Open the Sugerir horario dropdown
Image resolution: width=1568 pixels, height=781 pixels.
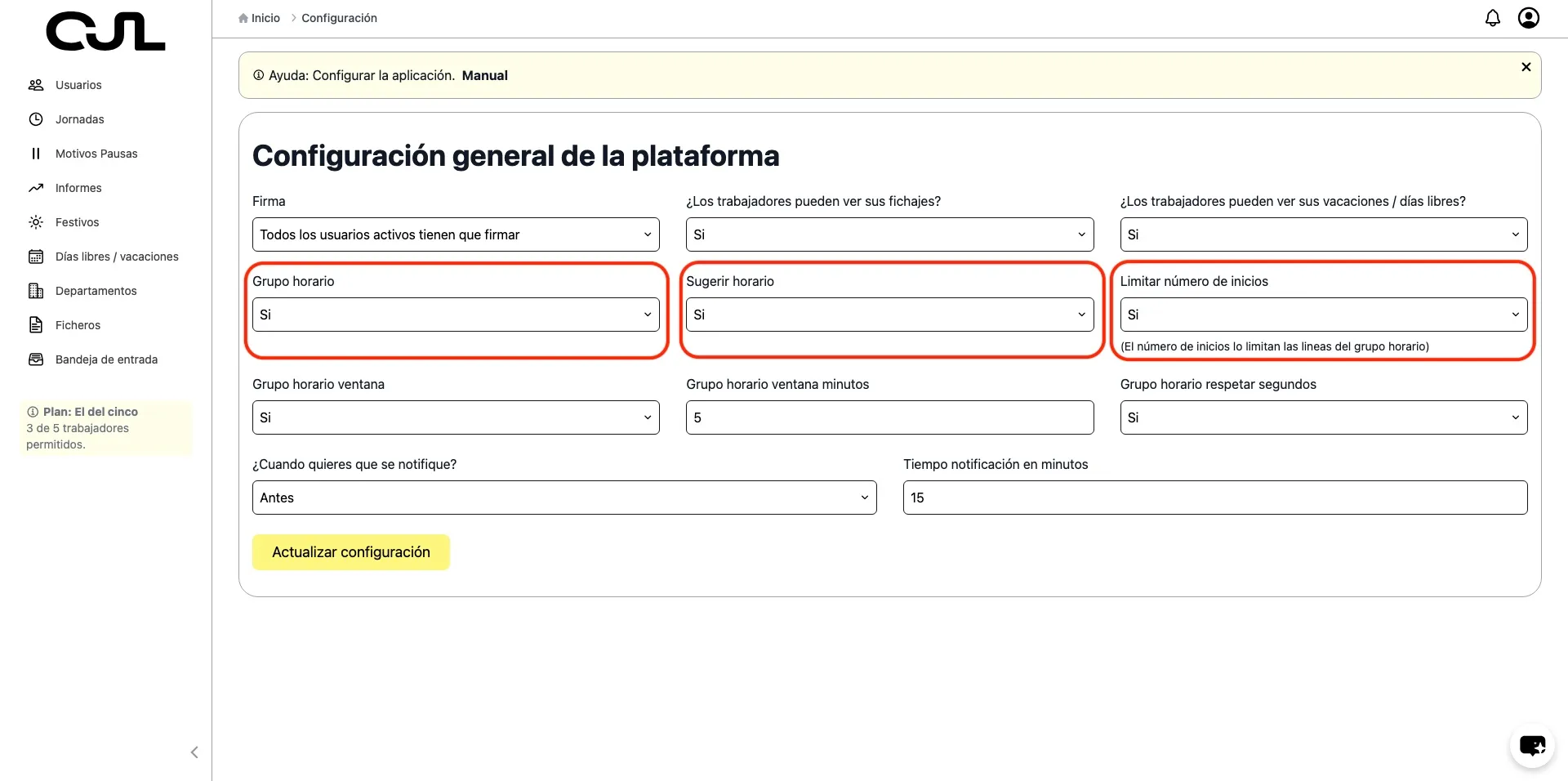tap(889, 315)
